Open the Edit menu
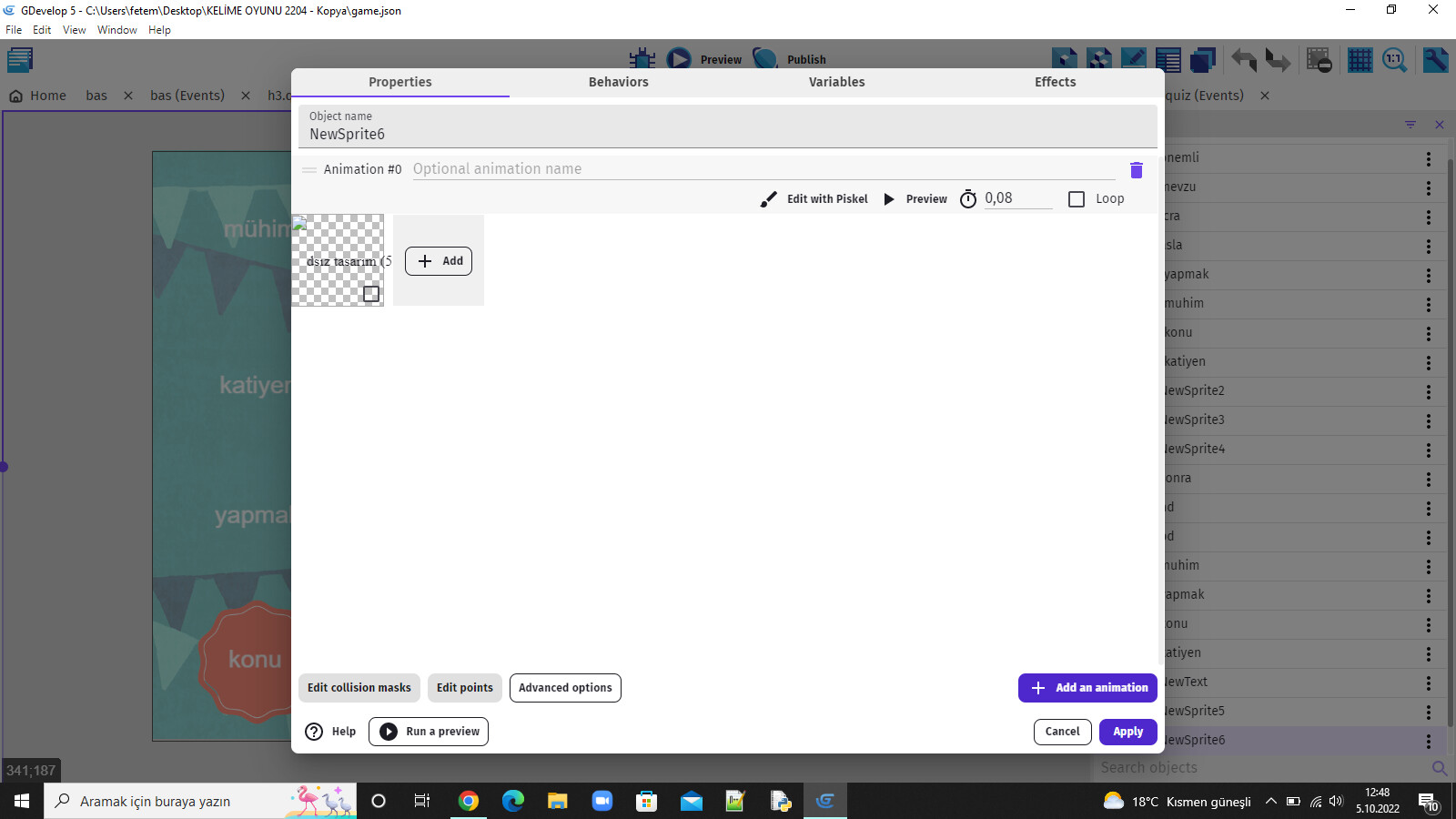This screenshot has width=1456, height=819. (42, 29)
